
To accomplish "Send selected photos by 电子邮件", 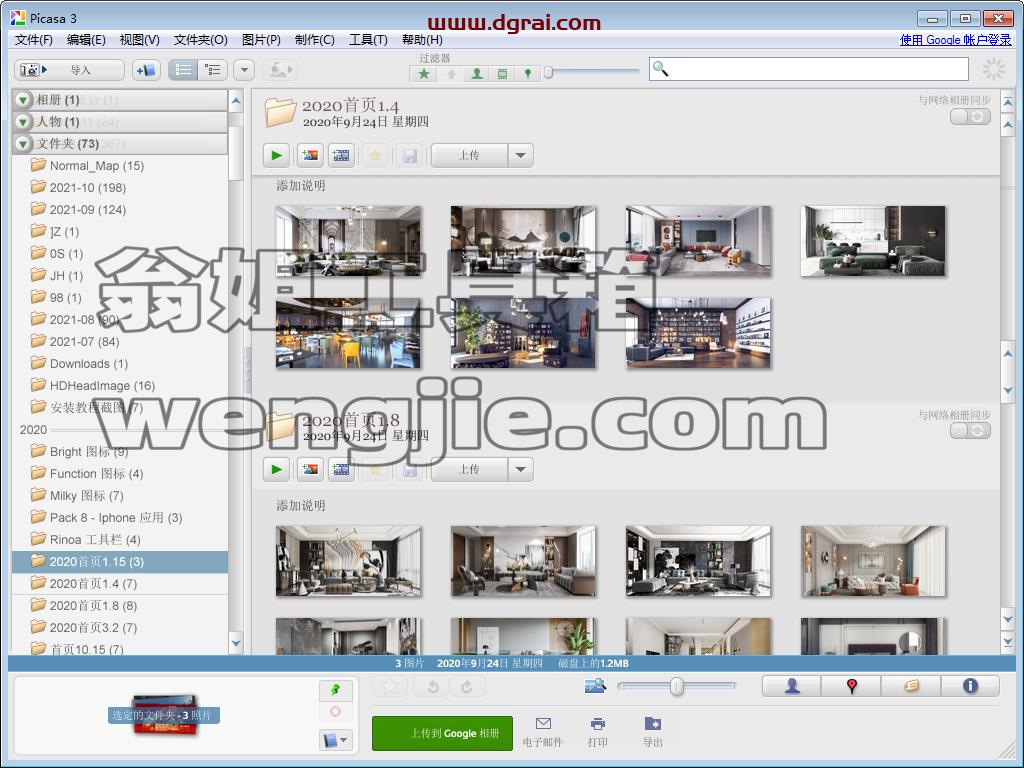I will [543, 732].
